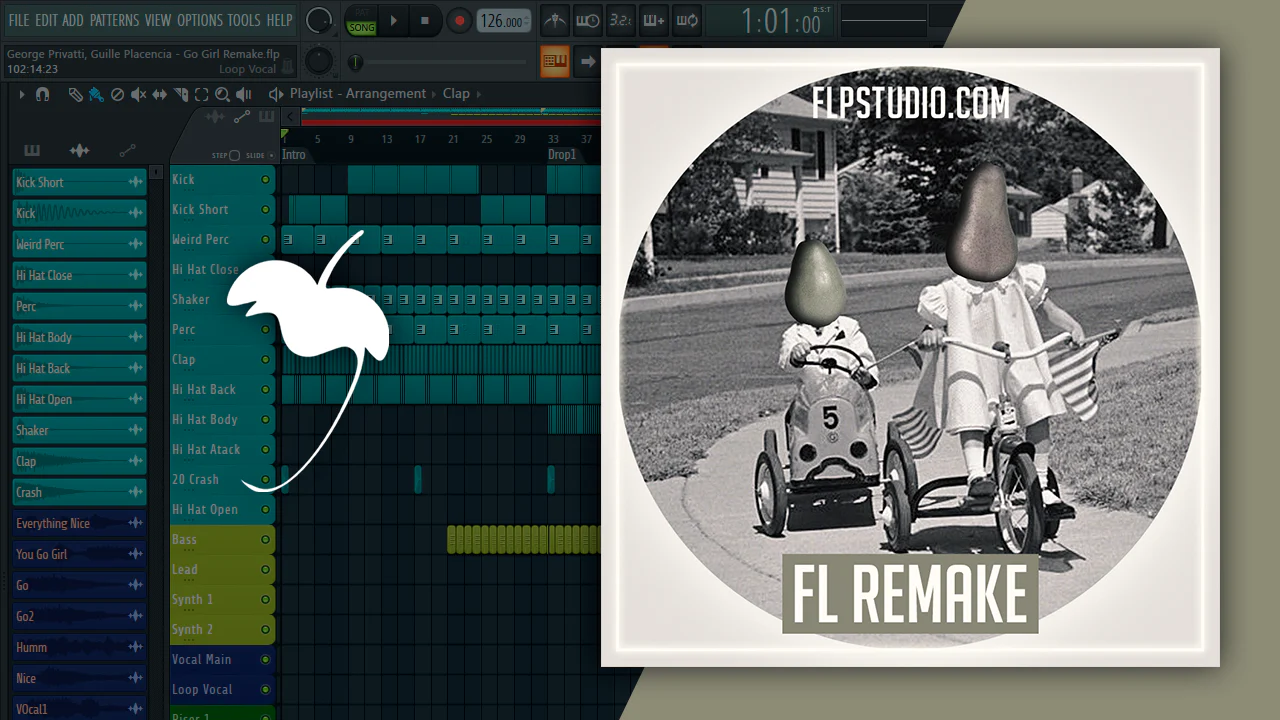Click waveform icon on Kick Short clip
This screenshot has width=1280, height=720.
(x=135, y=182)
